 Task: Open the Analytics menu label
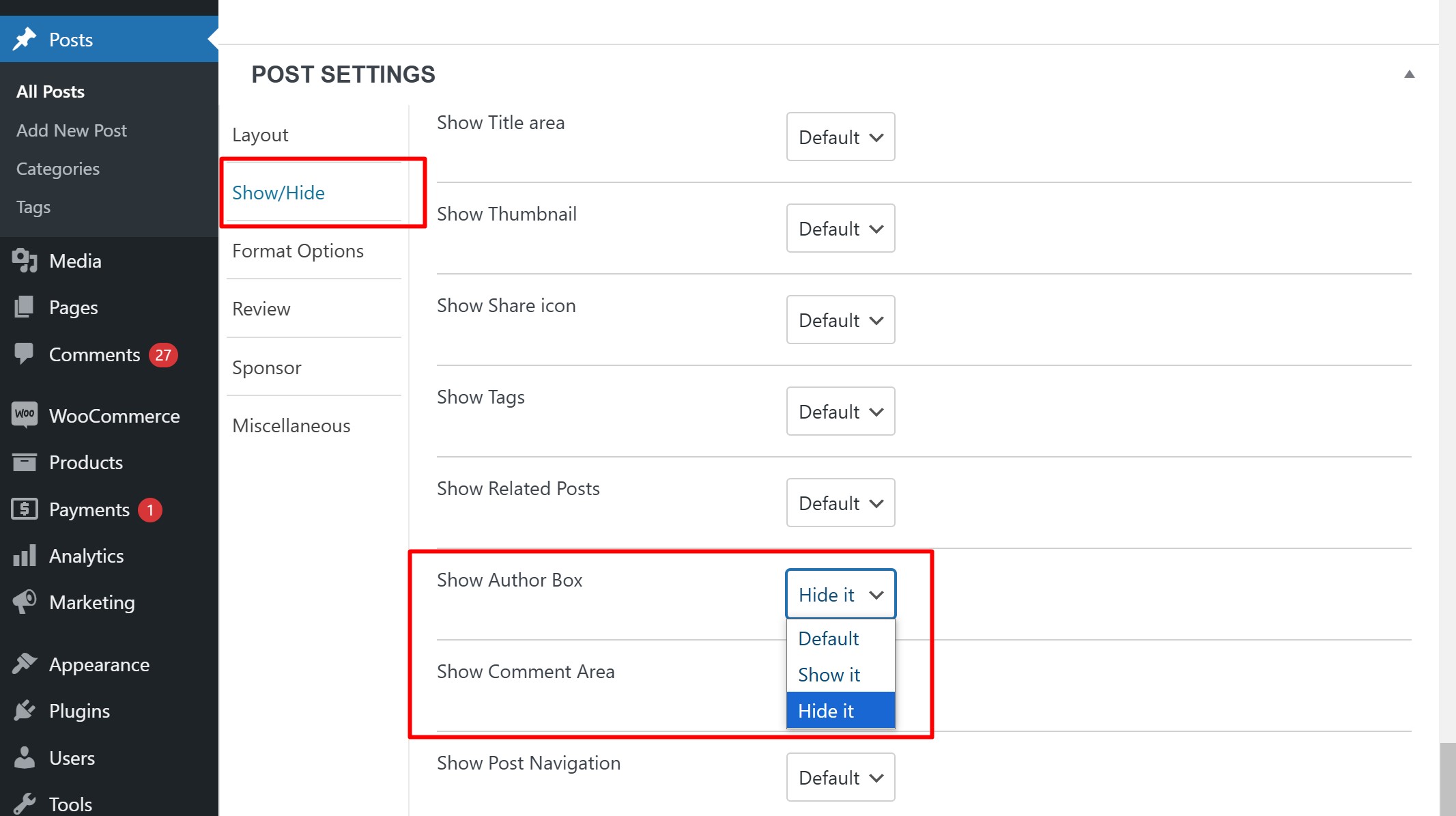[x=87, y=556]
